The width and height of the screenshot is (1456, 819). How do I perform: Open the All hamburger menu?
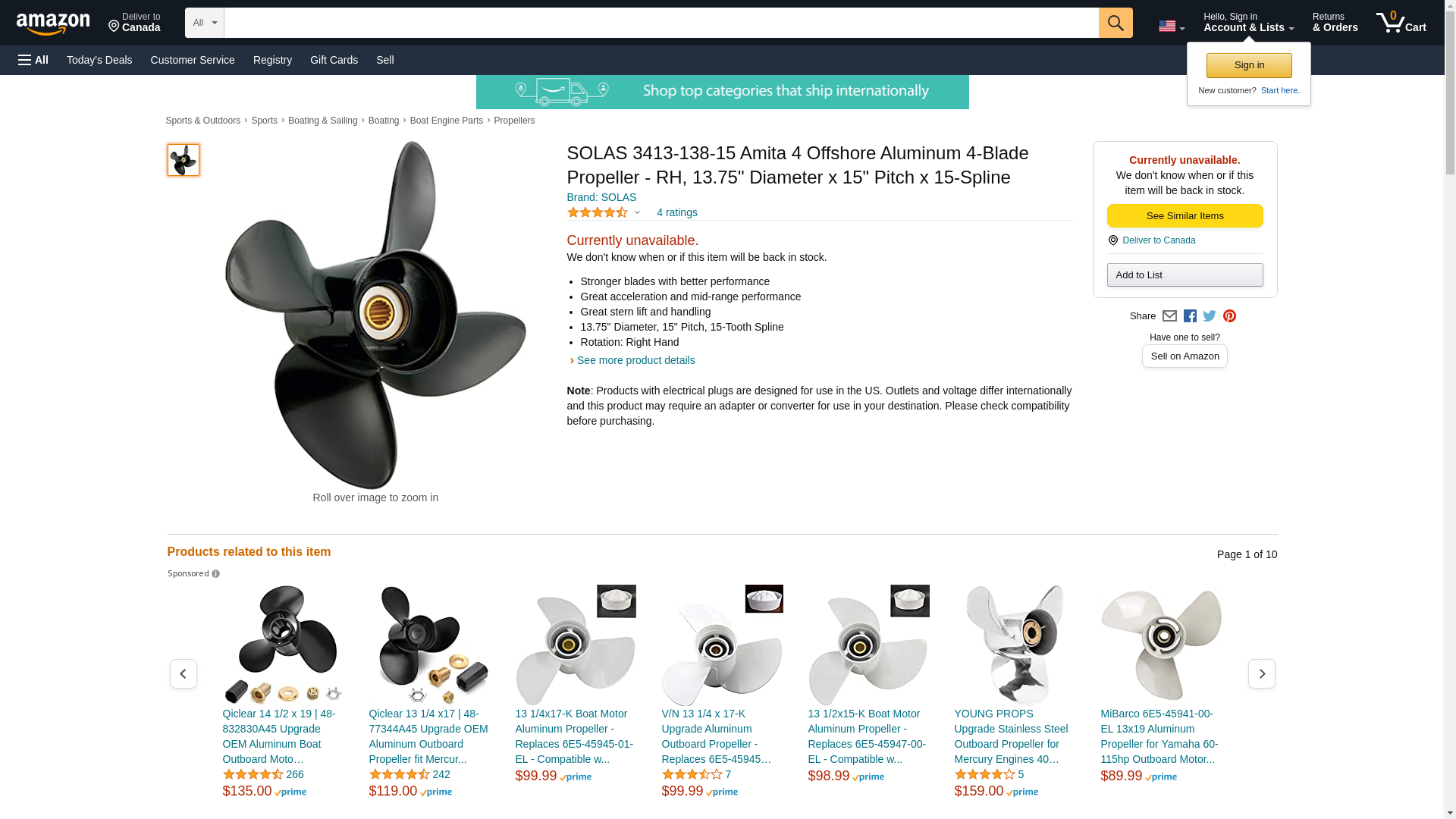[33, 60]
